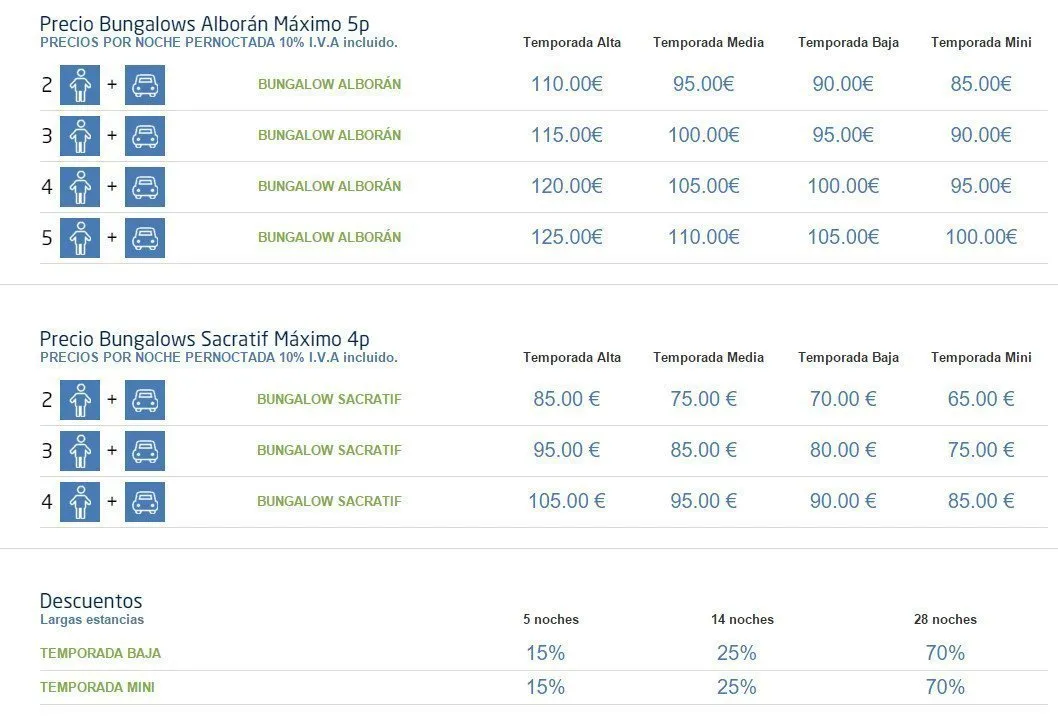Click the person icon in the 3-person Alborán row
This screenshot has width=1058, height=725.
point(80,136)
